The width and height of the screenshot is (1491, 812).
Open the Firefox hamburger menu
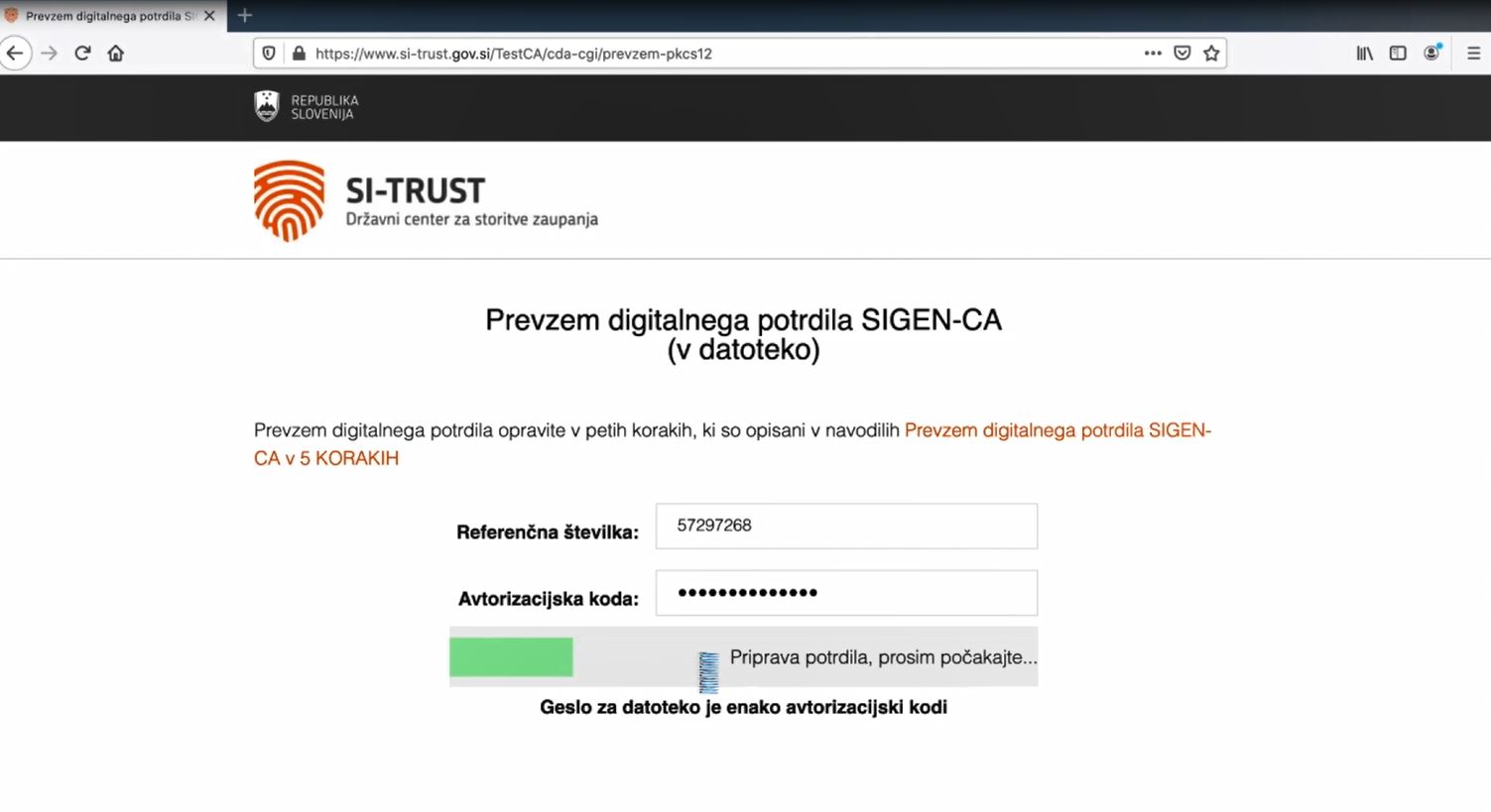click(1473, 54)
